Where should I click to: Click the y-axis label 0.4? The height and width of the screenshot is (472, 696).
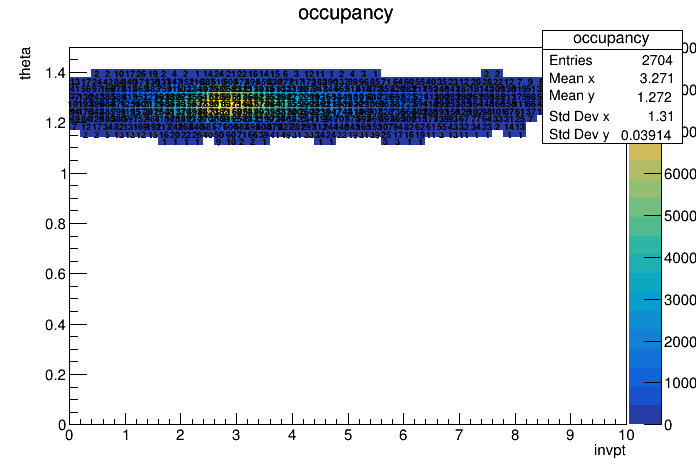pyautogui.click(x=55, y=325)
